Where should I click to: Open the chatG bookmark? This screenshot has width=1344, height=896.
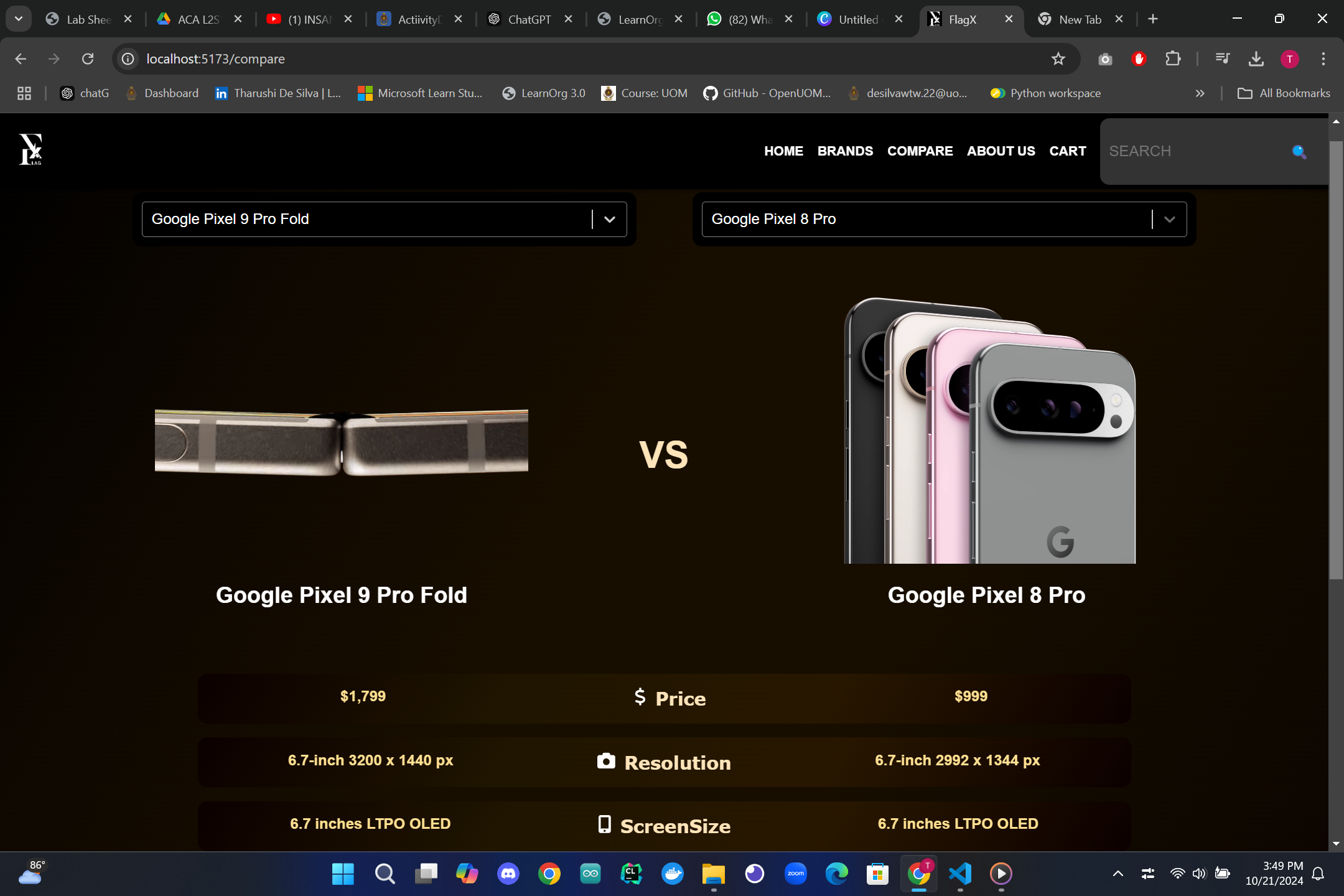coord(84,93)
